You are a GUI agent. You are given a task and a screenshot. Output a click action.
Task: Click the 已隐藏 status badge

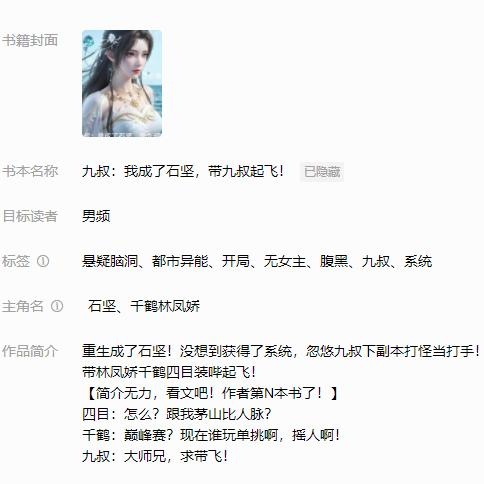tap(322, 172)
